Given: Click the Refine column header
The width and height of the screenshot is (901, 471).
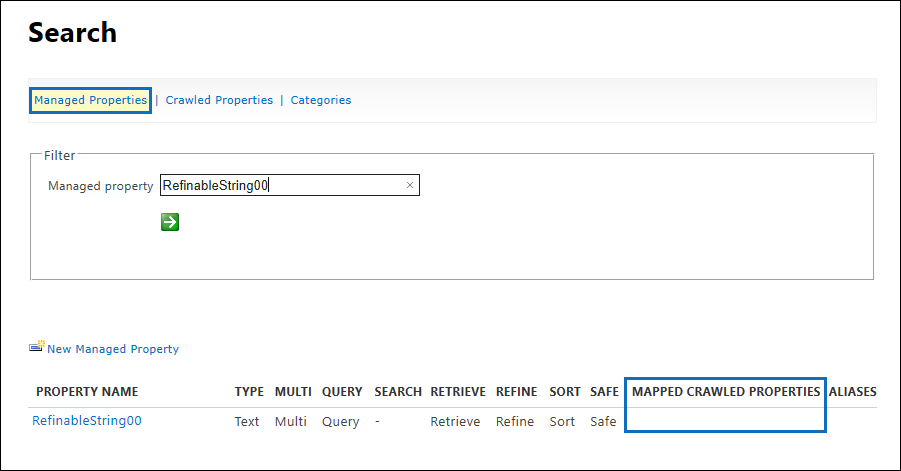Looking at the screenshot, I should 516,392.
